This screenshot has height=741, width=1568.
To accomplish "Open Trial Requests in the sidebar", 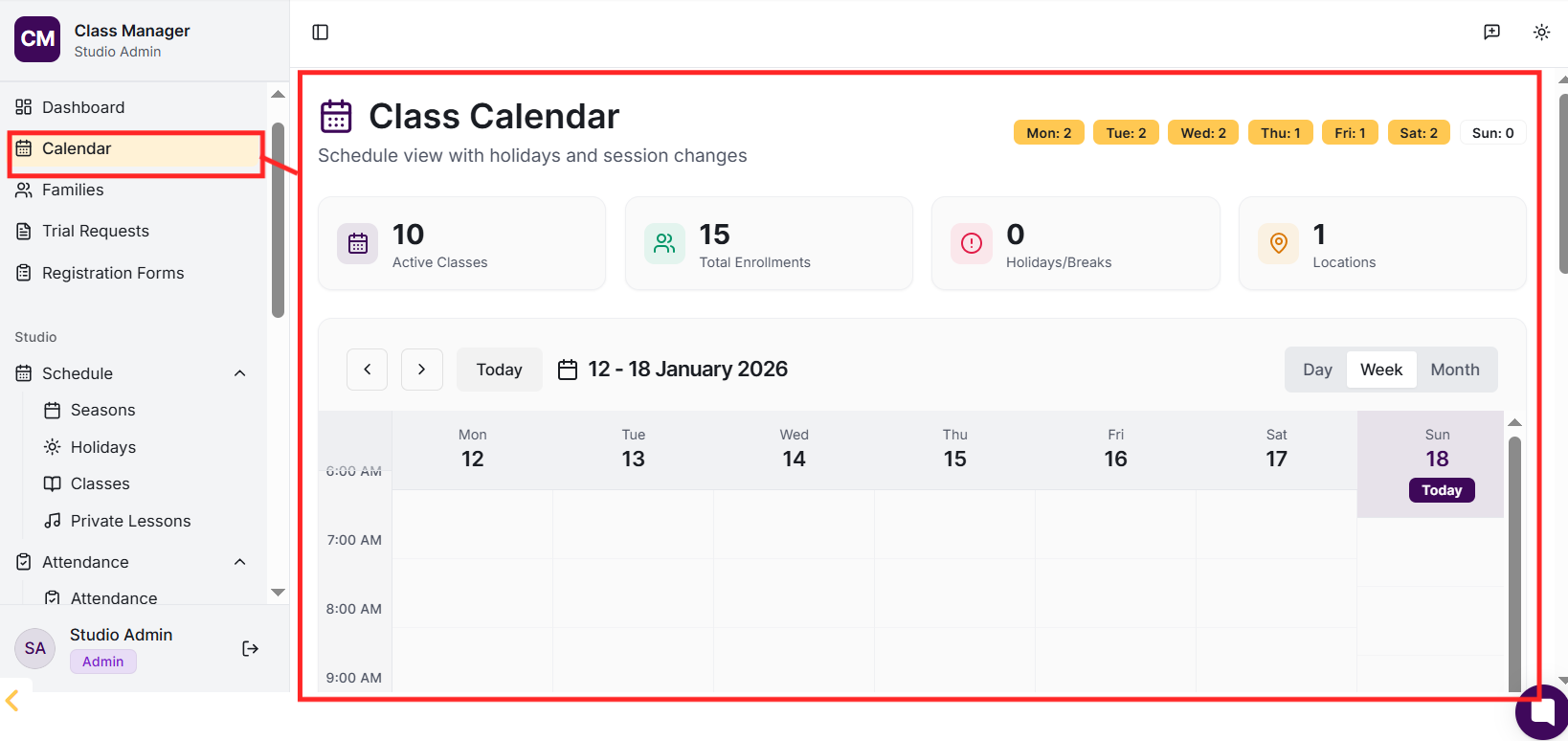I will 96,231.
